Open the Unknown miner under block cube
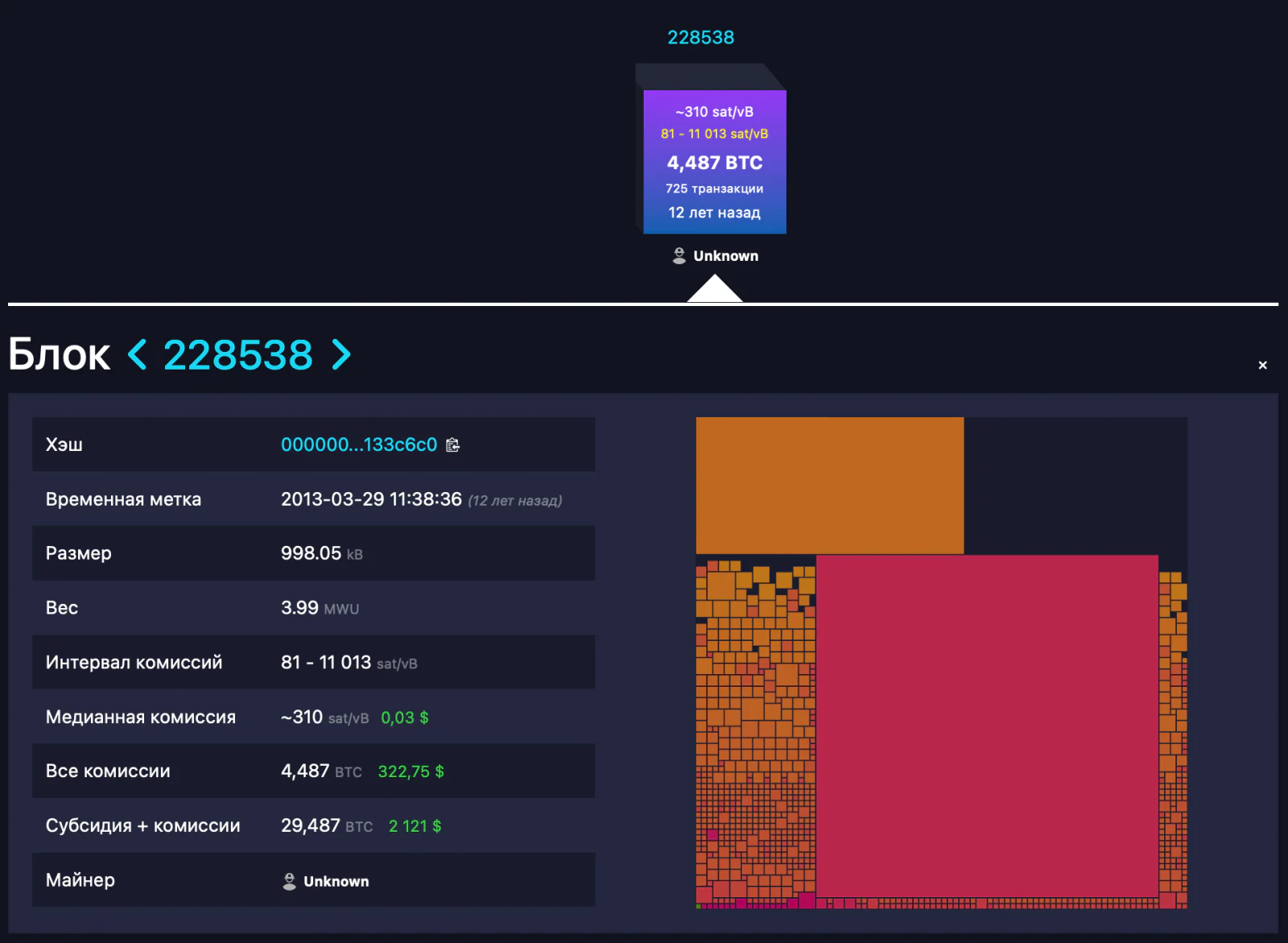 tap(725, 256)
